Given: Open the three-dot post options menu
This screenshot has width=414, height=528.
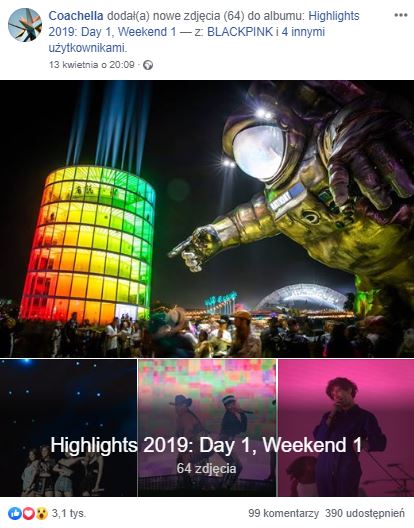Looking at the screenshot, I should (401, 15).
